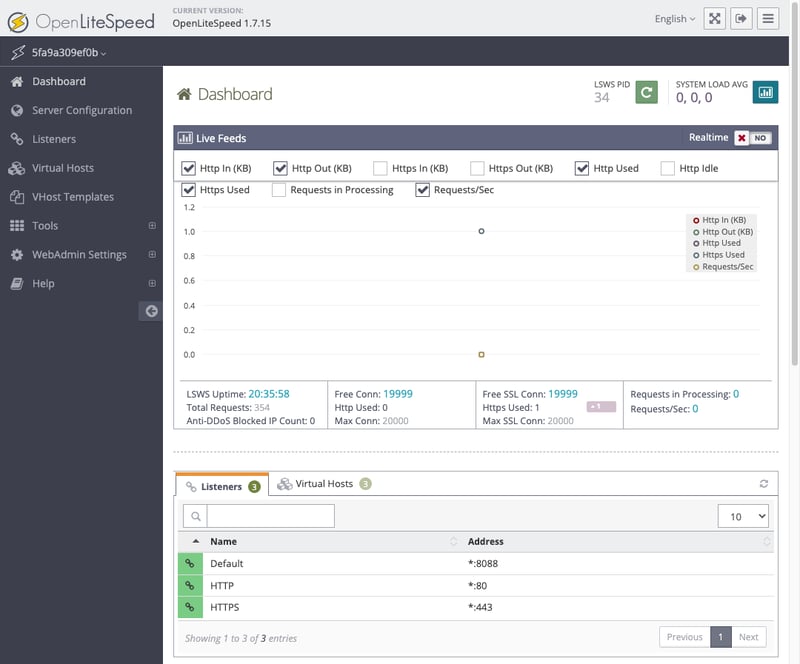Click the Free Conn value 19999
800x664 pixels.
tap(398, 394)
